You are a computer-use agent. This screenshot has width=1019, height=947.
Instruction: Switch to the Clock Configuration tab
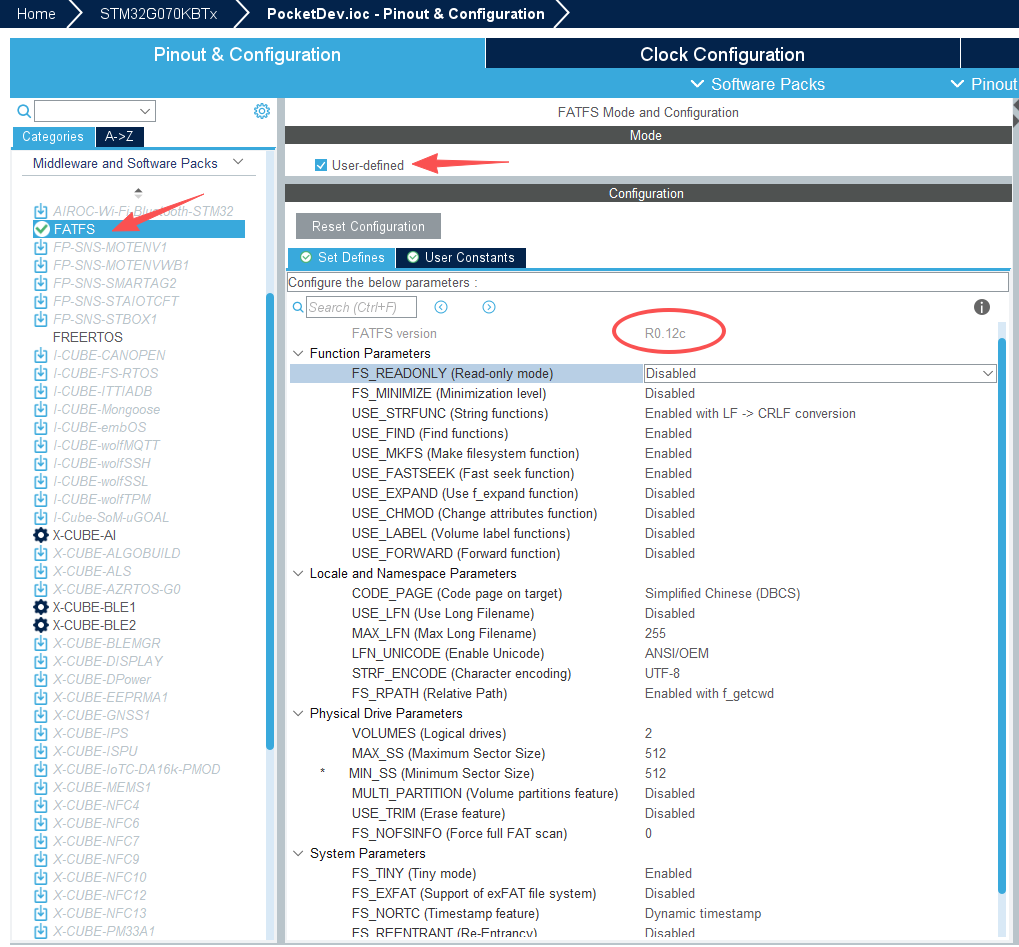pos(722,54)
